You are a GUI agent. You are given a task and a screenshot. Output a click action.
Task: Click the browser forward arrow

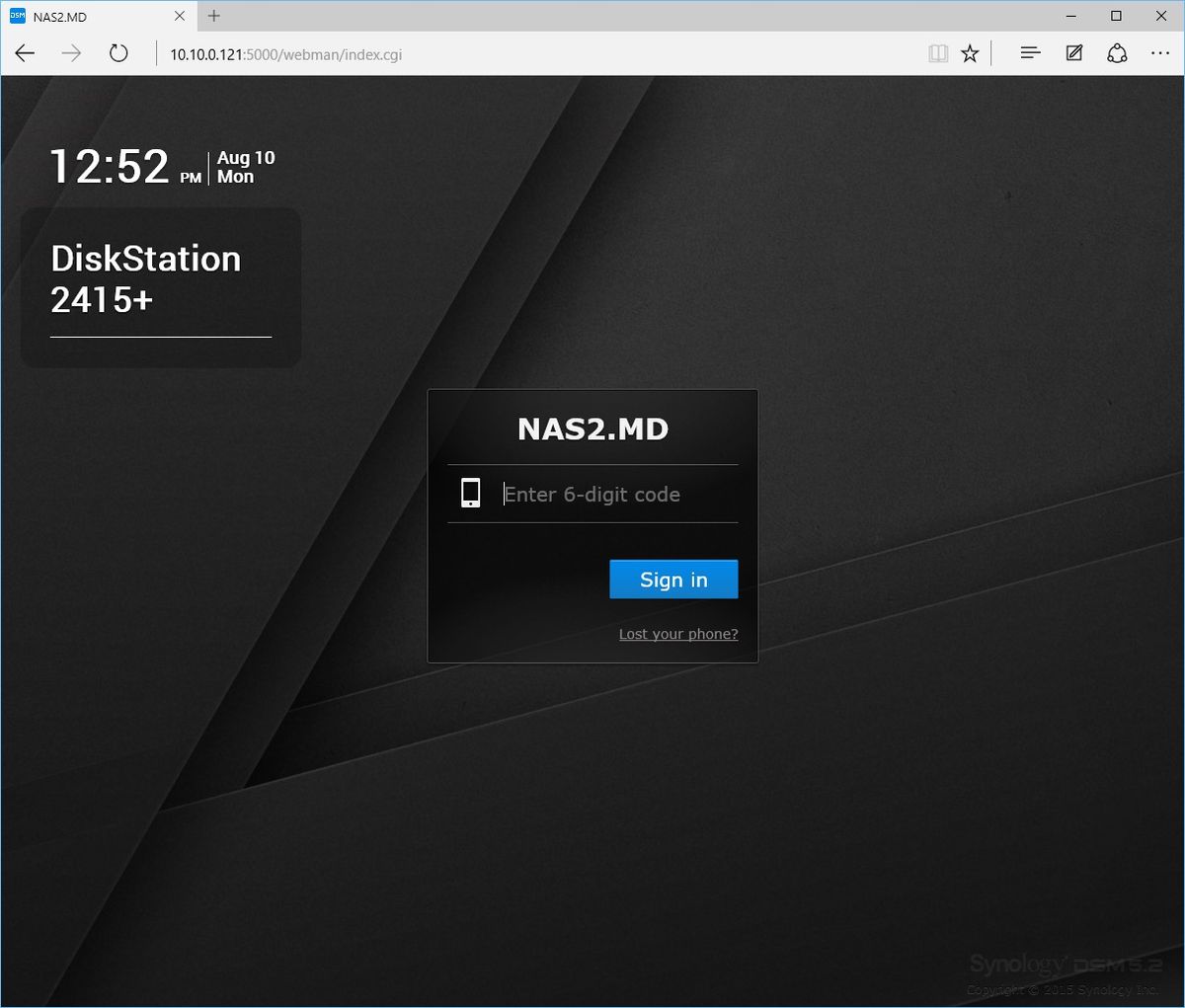[x=71, y=53]
